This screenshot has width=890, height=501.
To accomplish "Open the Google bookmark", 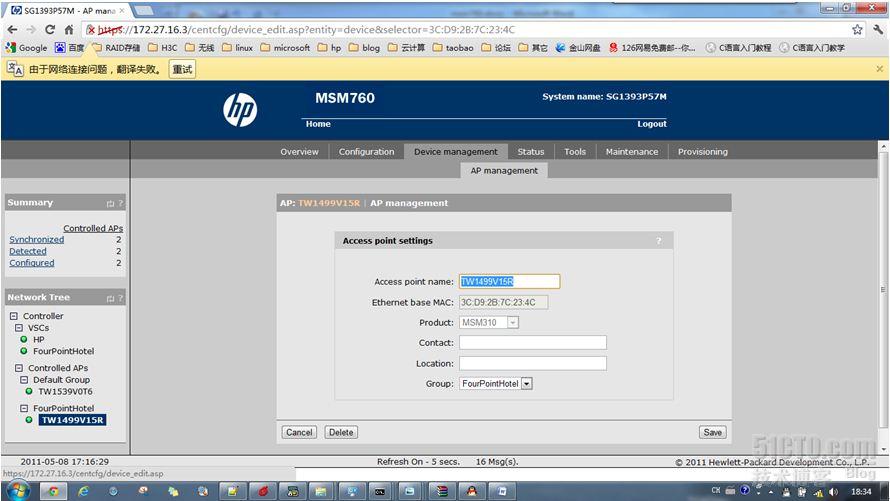I will click(26, 48).
